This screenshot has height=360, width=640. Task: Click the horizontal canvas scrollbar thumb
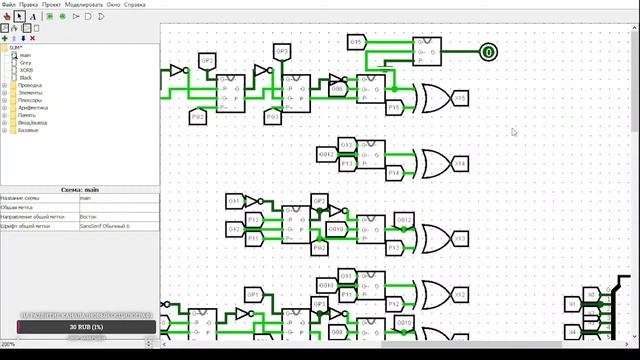[x=471, y=344]
